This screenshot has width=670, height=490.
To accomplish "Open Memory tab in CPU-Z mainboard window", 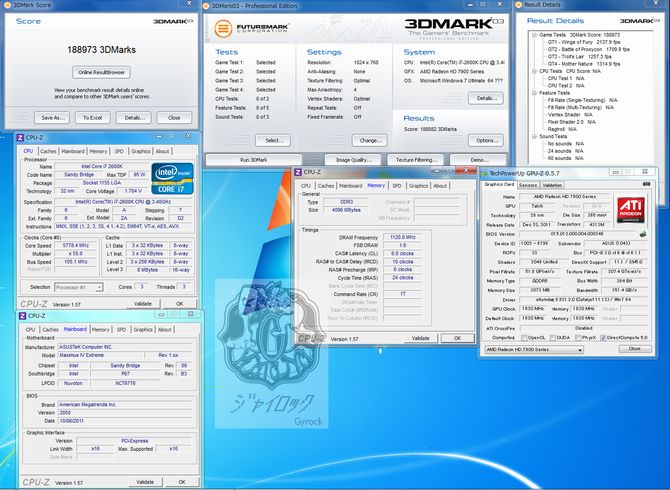I will pyautogui.click(x=100, y=330).
